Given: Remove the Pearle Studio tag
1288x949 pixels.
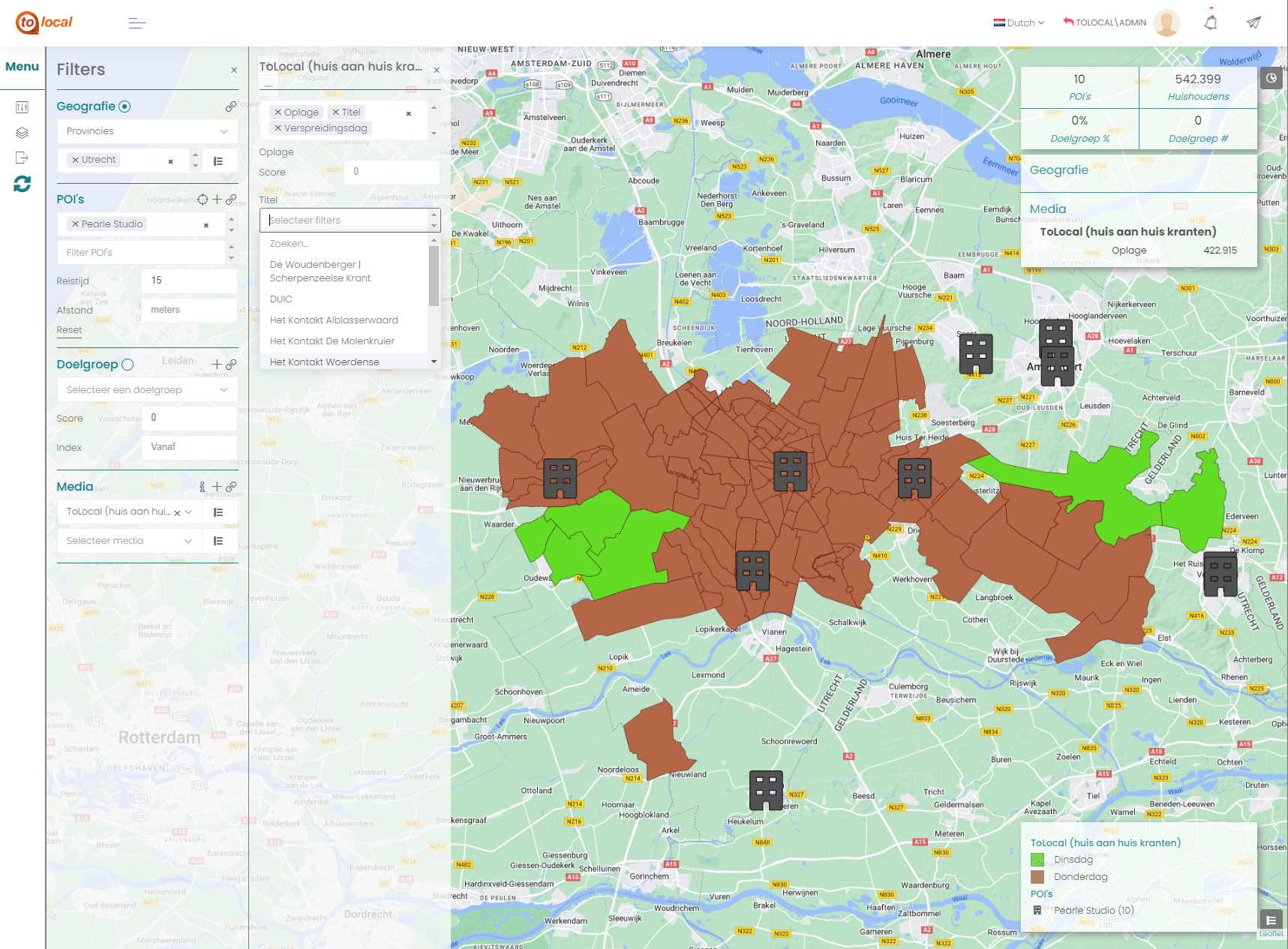Looking at the screenshot, I should pyautogui.click(x=75, y=224).
